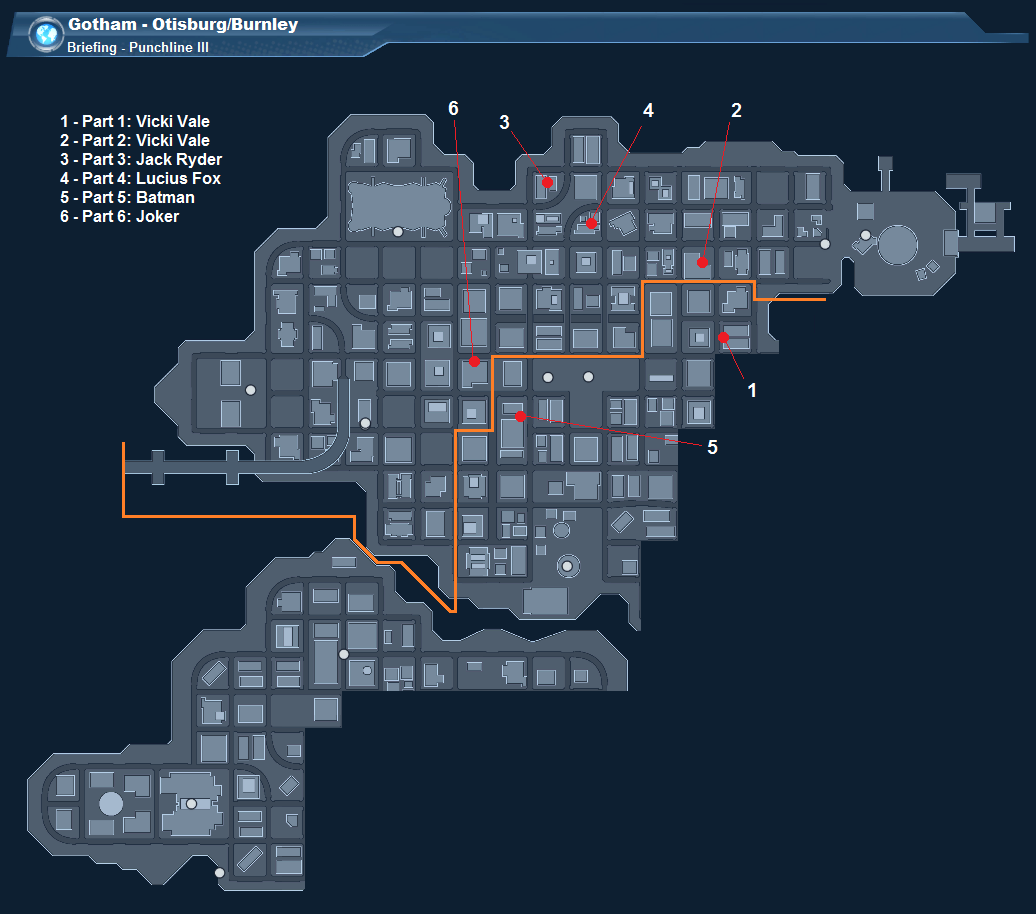Select legend line Part 3: Jack Ryder
Viewport: 1036px width, 914px height.
pos(141,160)
